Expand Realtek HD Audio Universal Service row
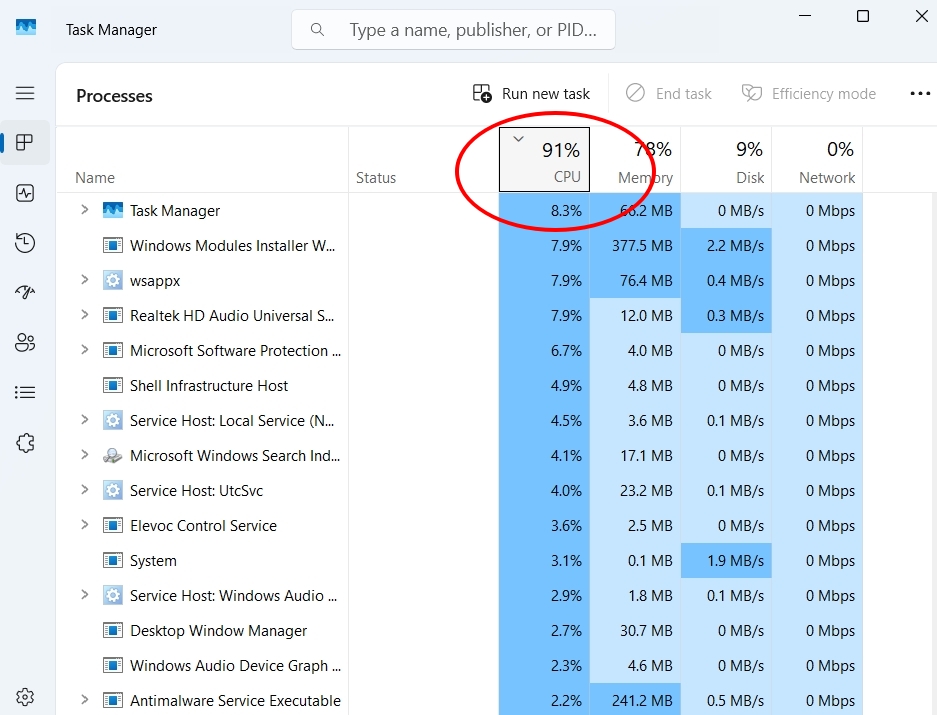This screenshot has height=715, width=937. click(85, 315)
